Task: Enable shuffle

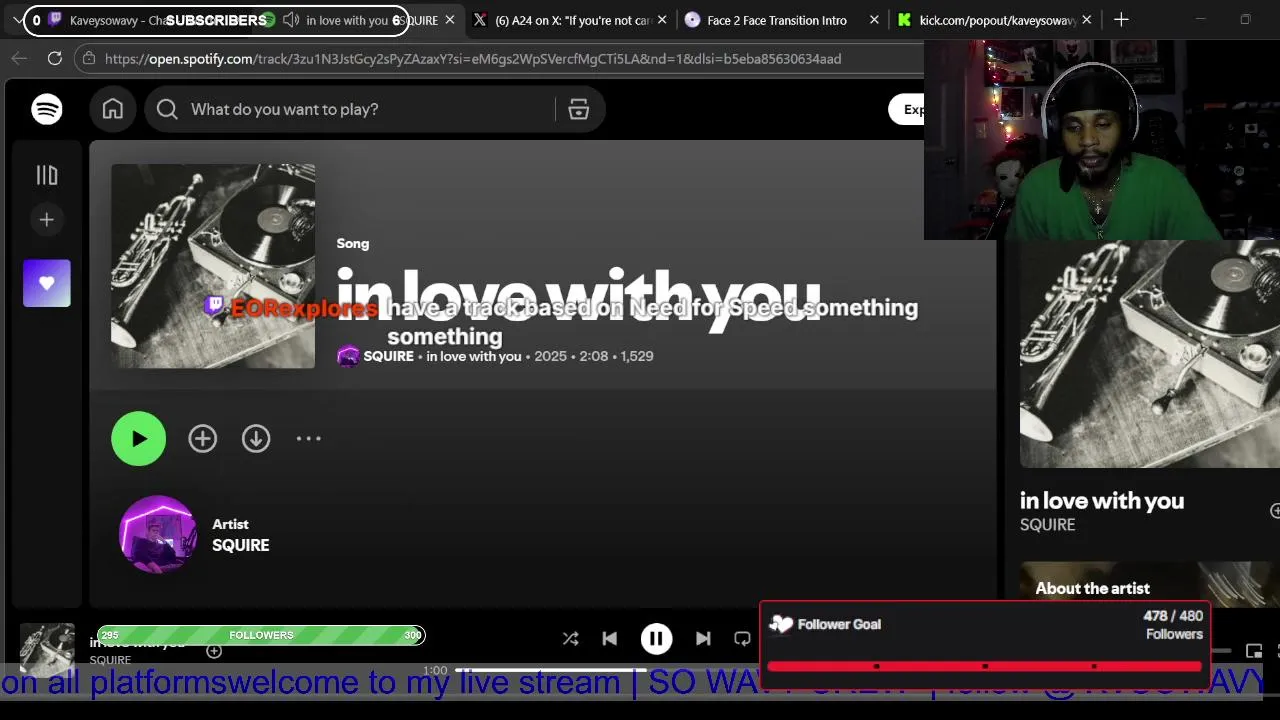Action: pyautogui.click(x=570, y=639)
